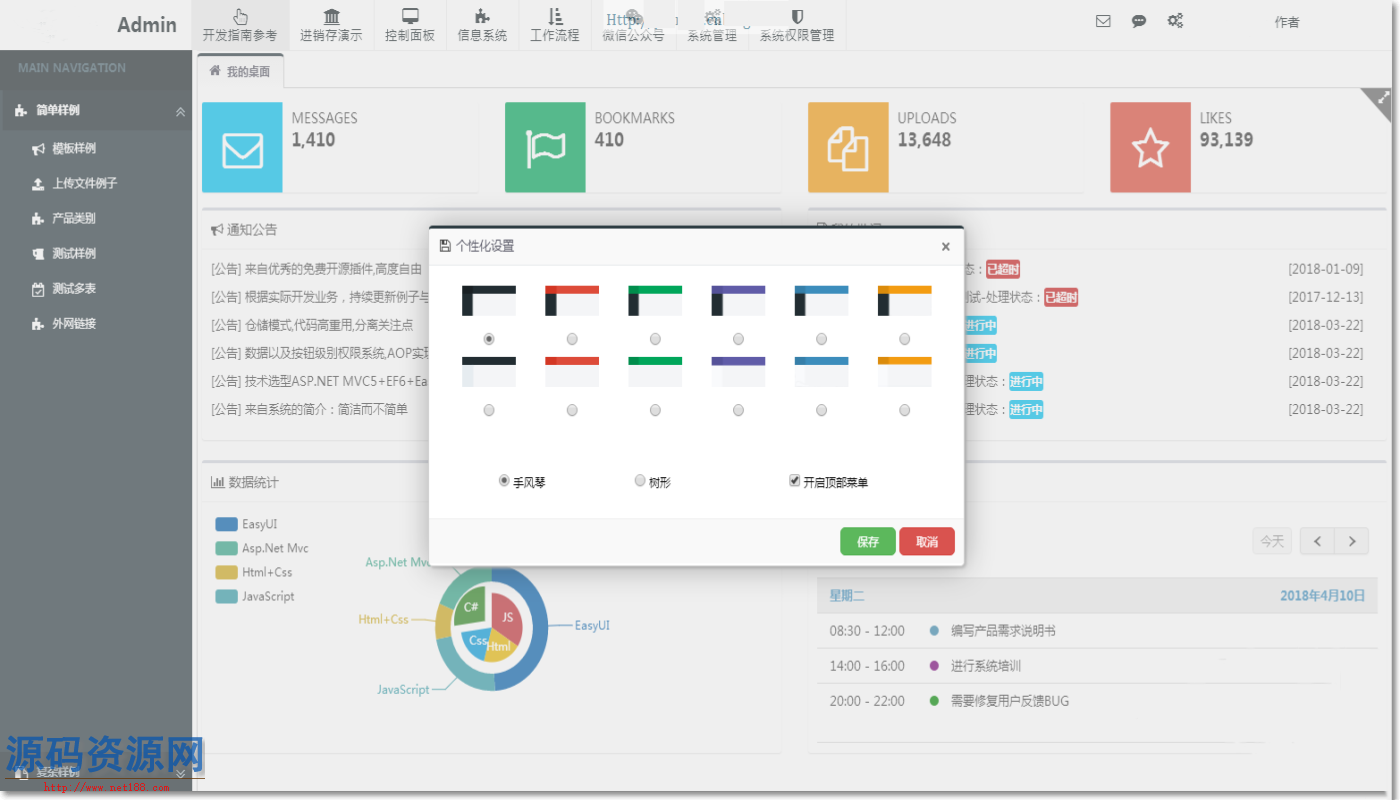This screenshot has width=1400, height=800.
Task: Click the envelope mail icon in header
Action: pyautogui.click(x=1103, y=21)
